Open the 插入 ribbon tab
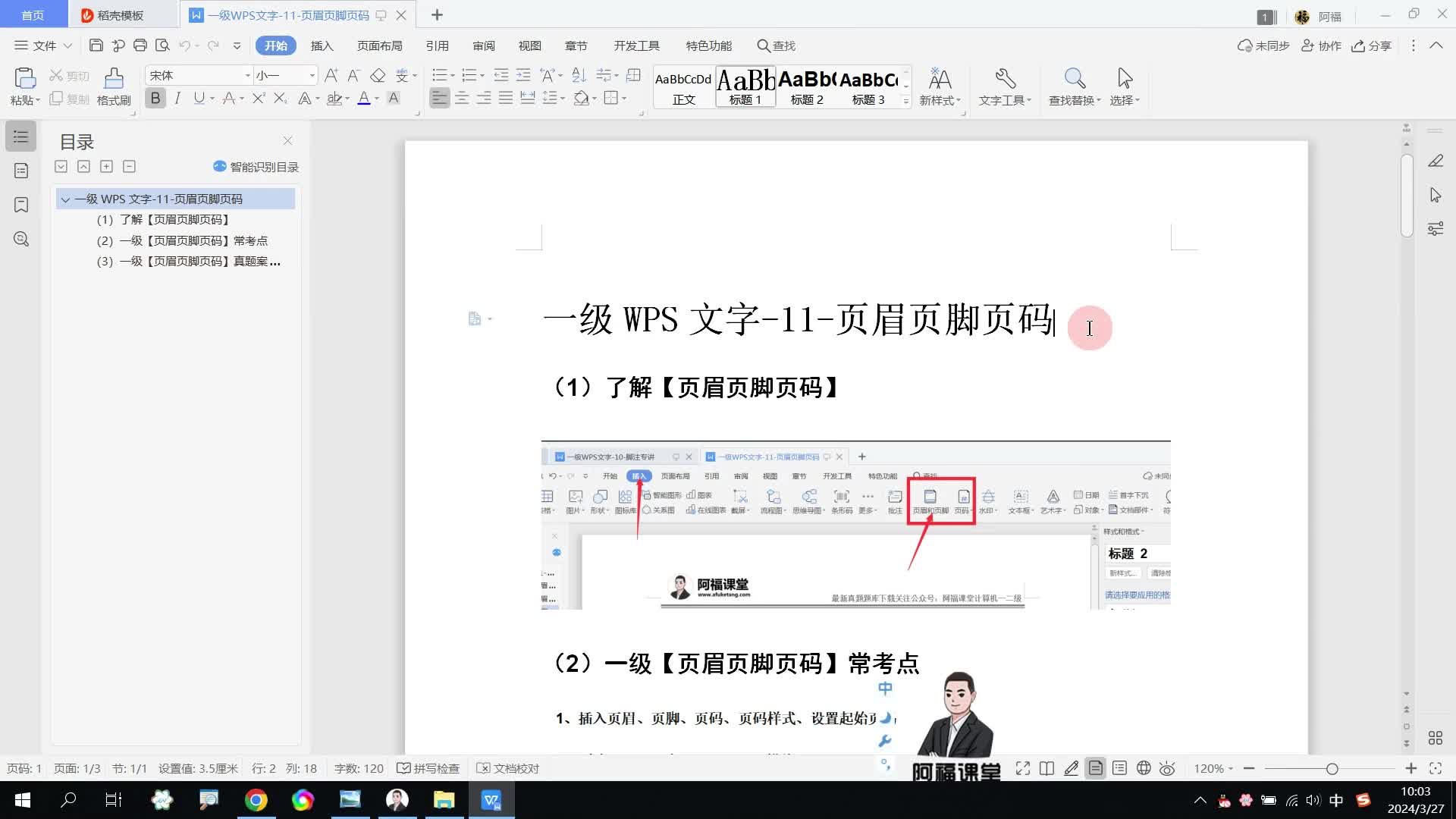The height and width of the screenshot is (819, 1456). click(x=322, y=45)
